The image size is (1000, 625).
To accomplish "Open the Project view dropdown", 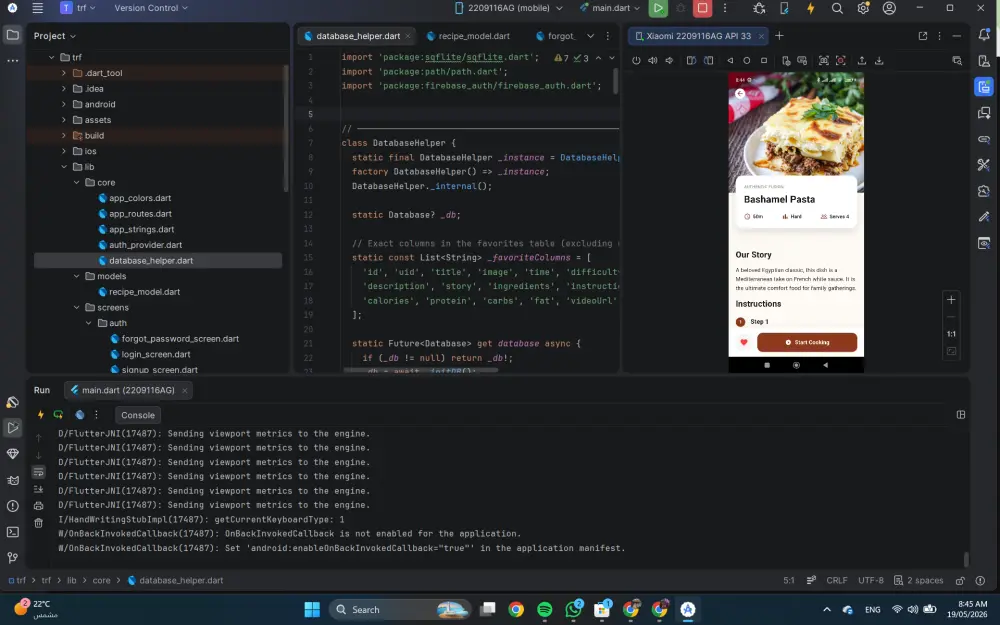I will [x=55, y=36].
